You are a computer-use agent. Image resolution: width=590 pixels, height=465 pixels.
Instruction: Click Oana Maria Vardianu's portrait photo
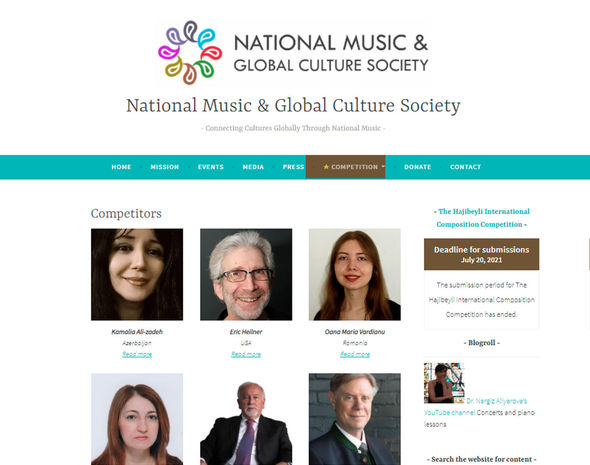(x=355, y=275)
